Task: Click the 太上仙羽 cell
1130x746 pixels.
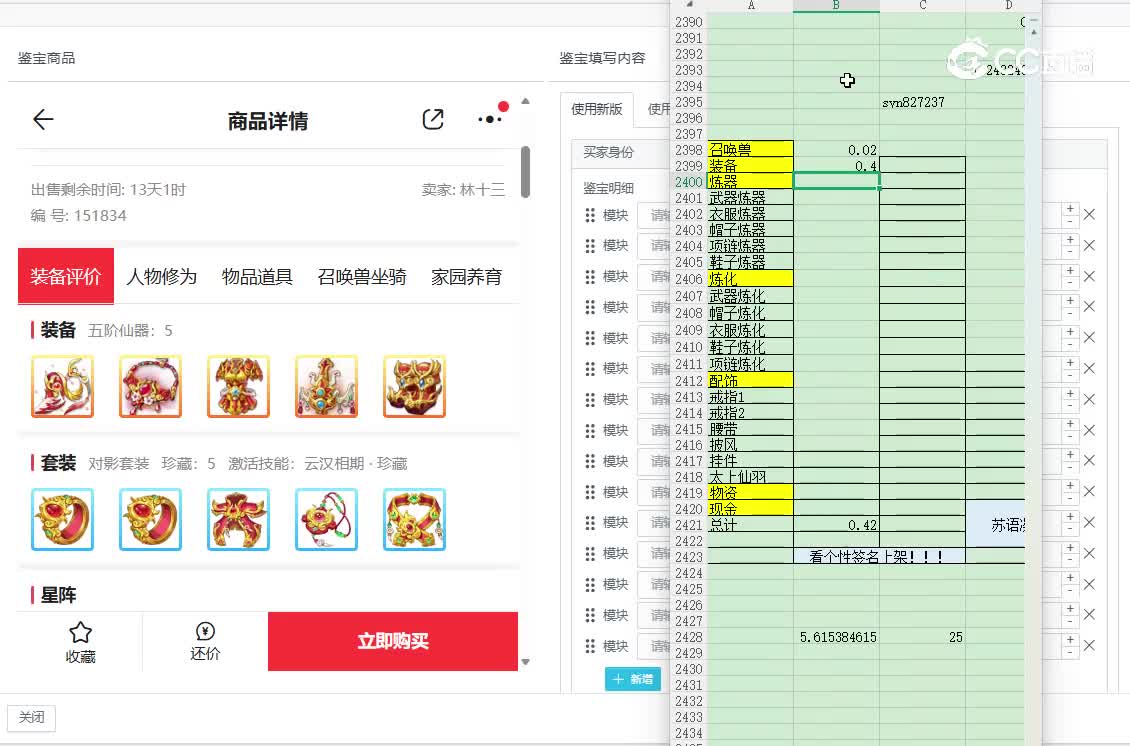Action: (750, 476)
